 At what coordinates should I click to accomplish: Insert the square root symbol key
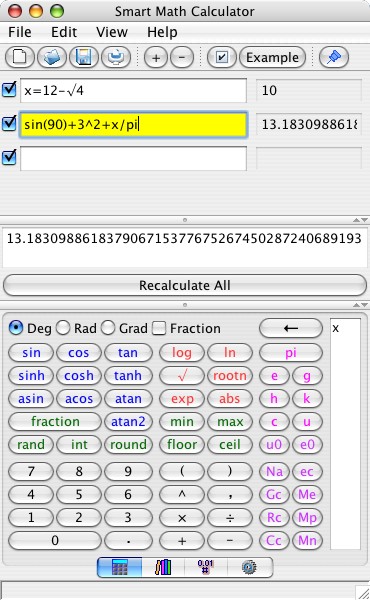(x=182, y=376)
